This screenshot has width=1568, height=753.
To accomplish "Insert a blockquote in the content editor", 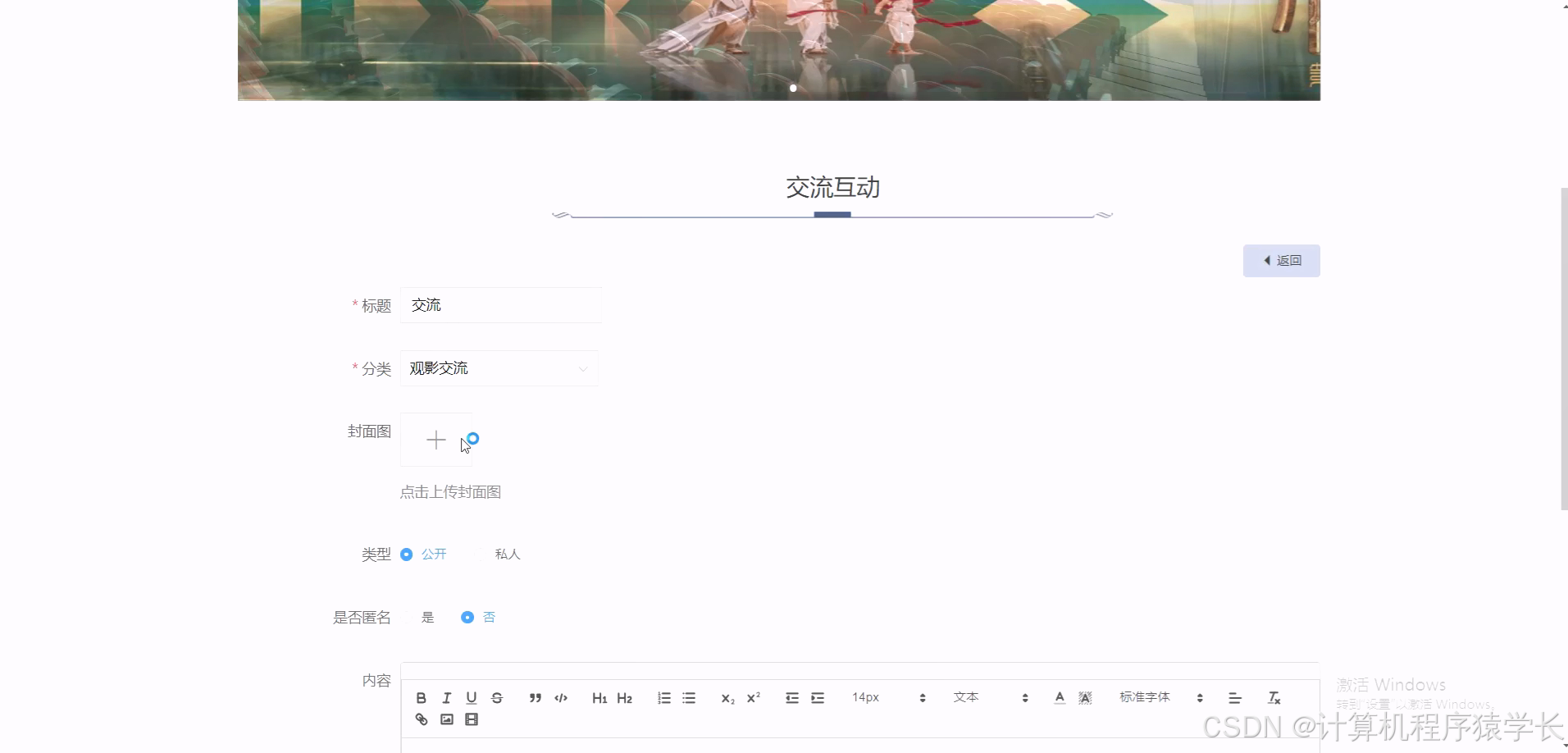I will (x=535, y=697).
